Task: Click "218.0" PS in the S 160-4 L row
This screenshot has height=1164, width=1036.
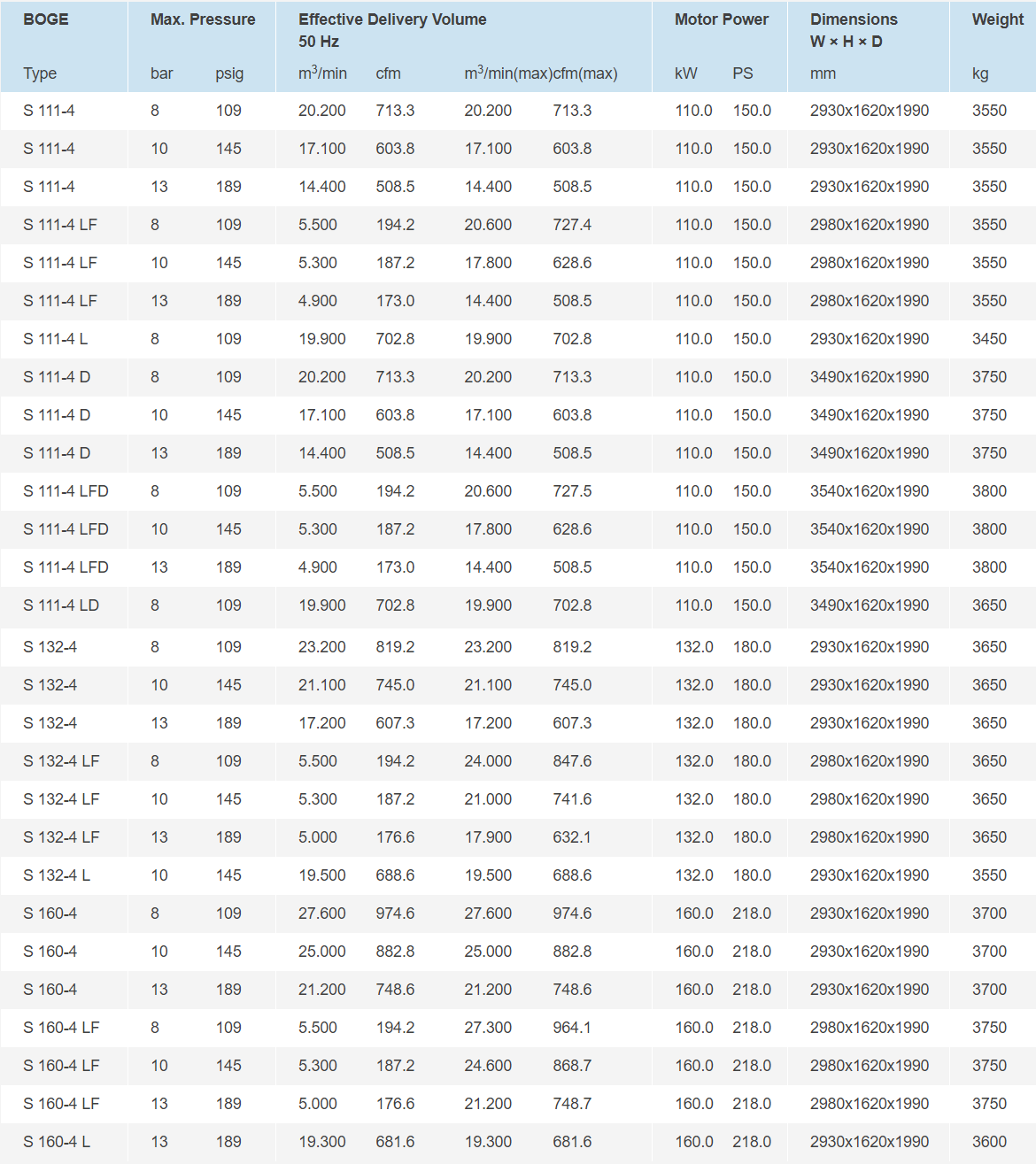Action: coord(752,1142)
